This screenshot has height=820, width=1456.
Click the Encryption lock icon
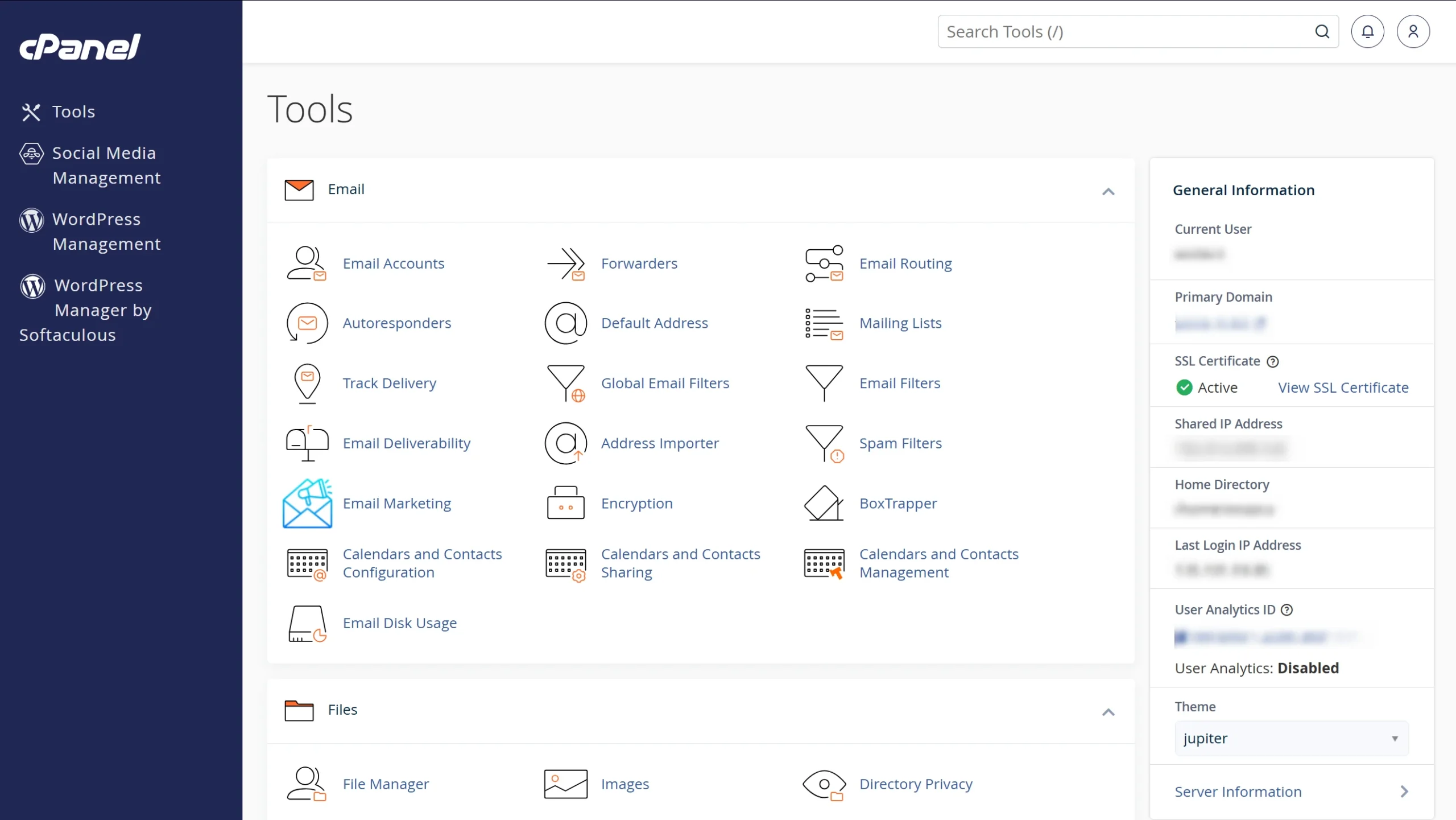pyautogui.click(x=565, y=503)
